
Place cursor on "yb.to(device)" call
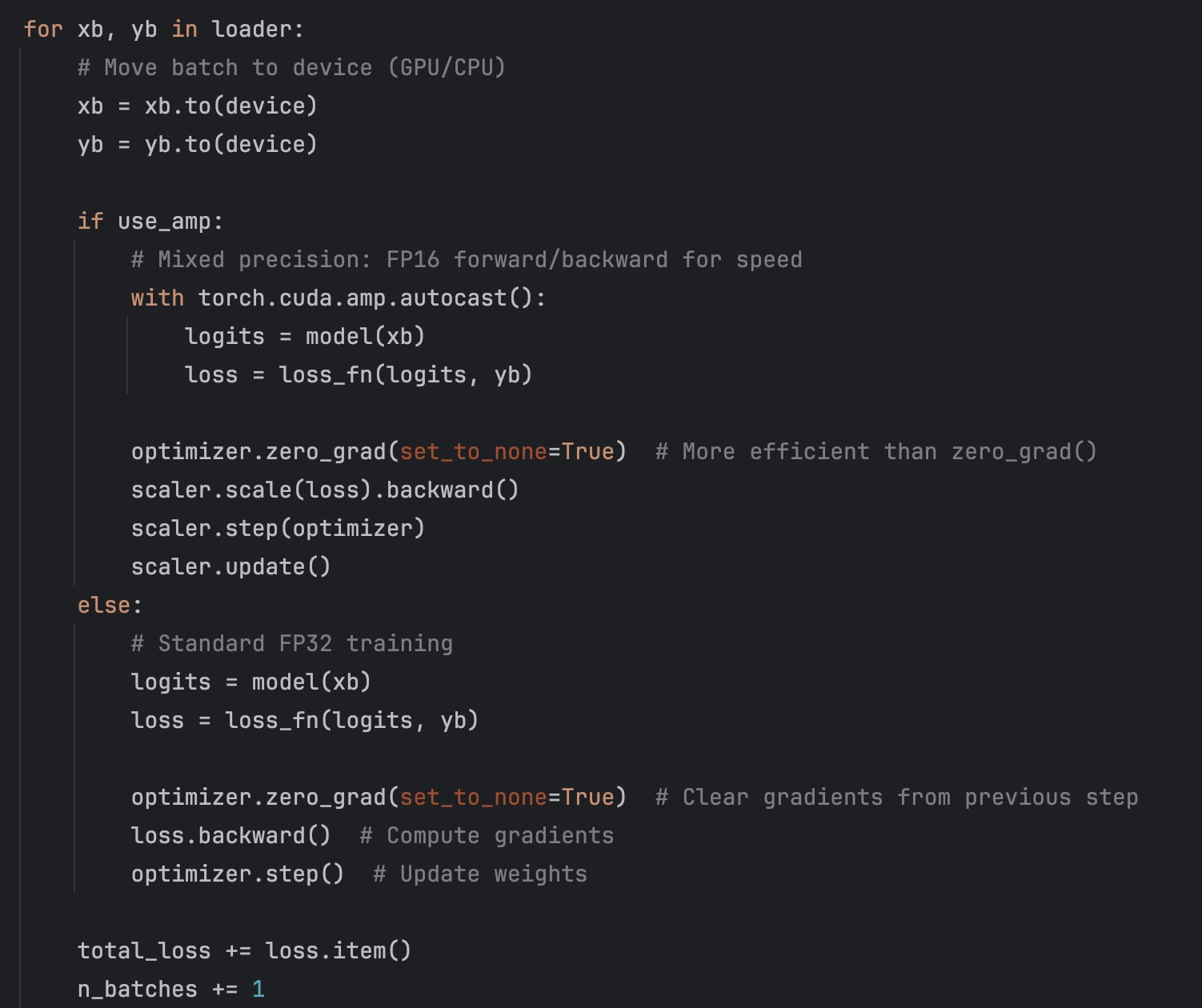coord(230,145)
